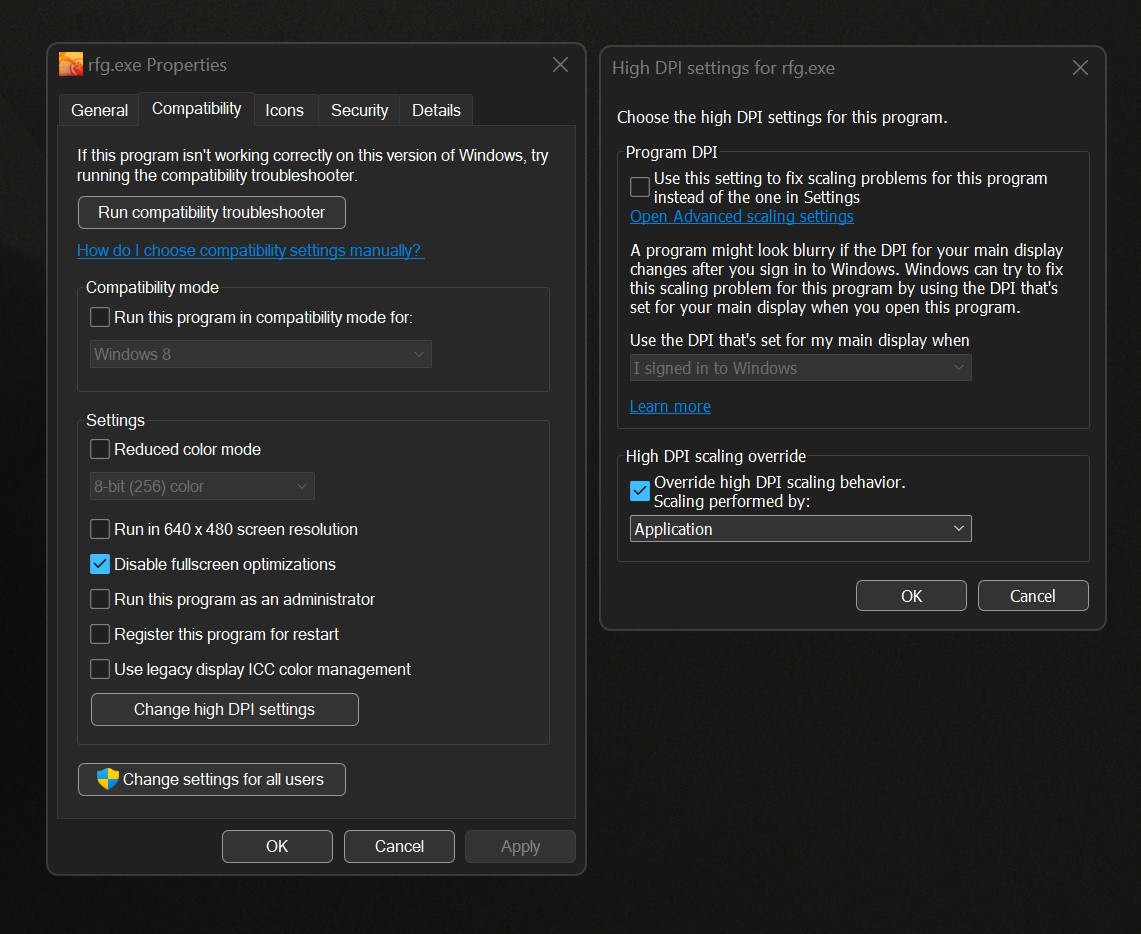The height and width of the screenshot is (934, 1141).
Task: Check Reduced color mode option
Action: point(100,449)
